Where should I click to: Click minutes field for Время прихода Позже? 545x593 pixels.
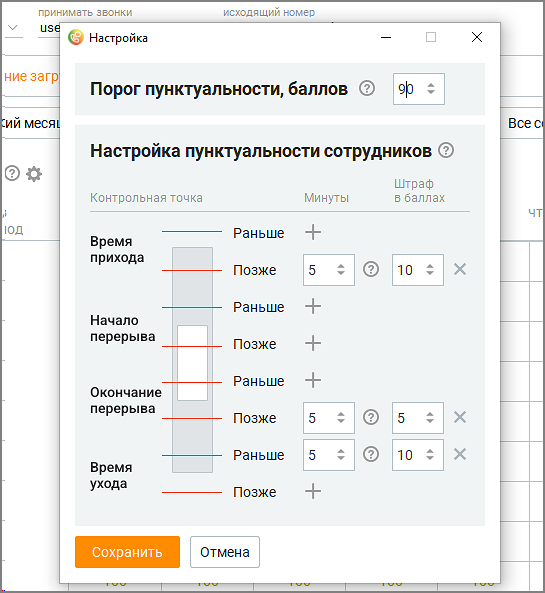pos(329,270)
